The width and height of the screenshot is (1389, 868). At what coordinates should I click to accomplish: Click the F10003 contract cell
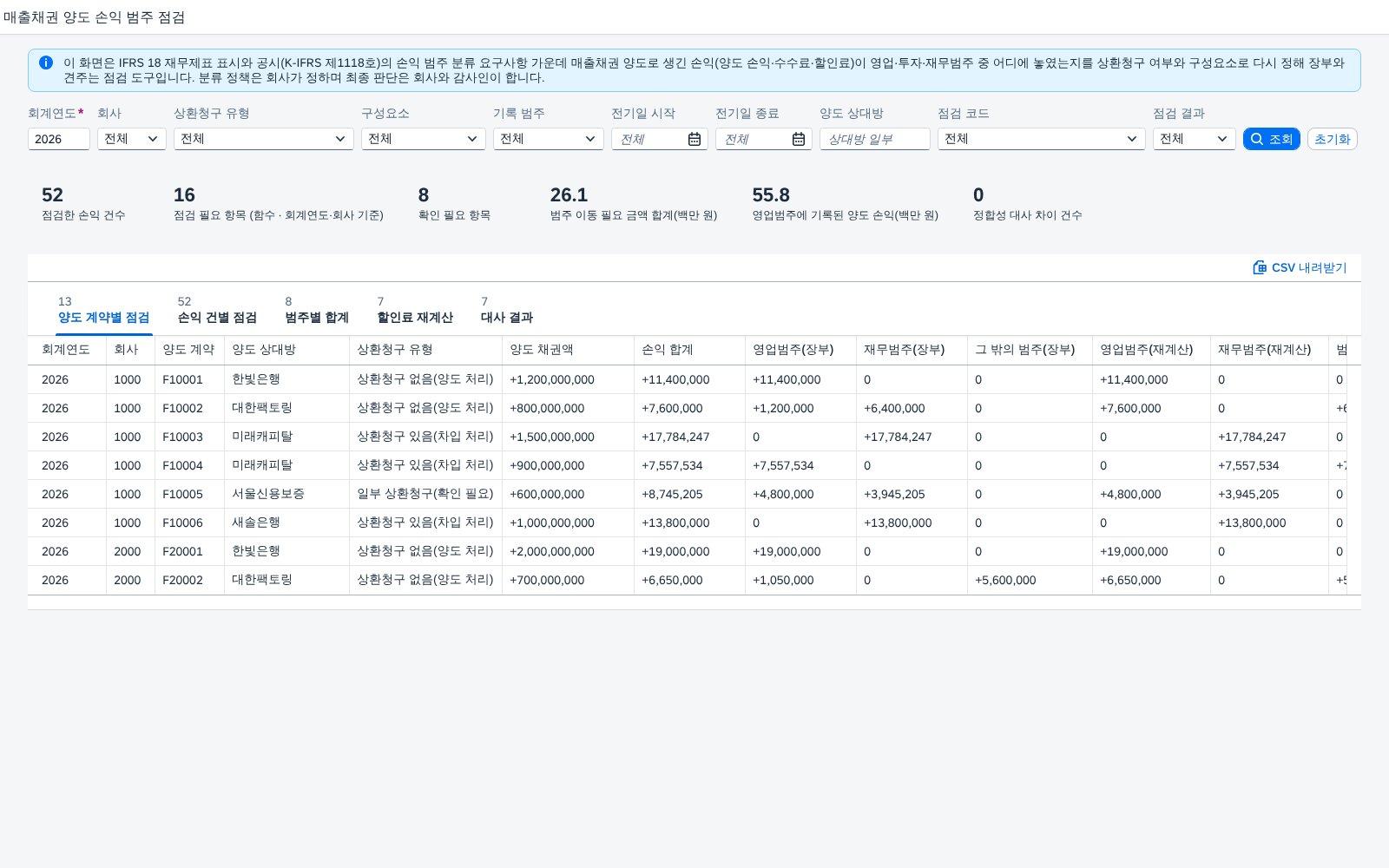pos(190,437)
